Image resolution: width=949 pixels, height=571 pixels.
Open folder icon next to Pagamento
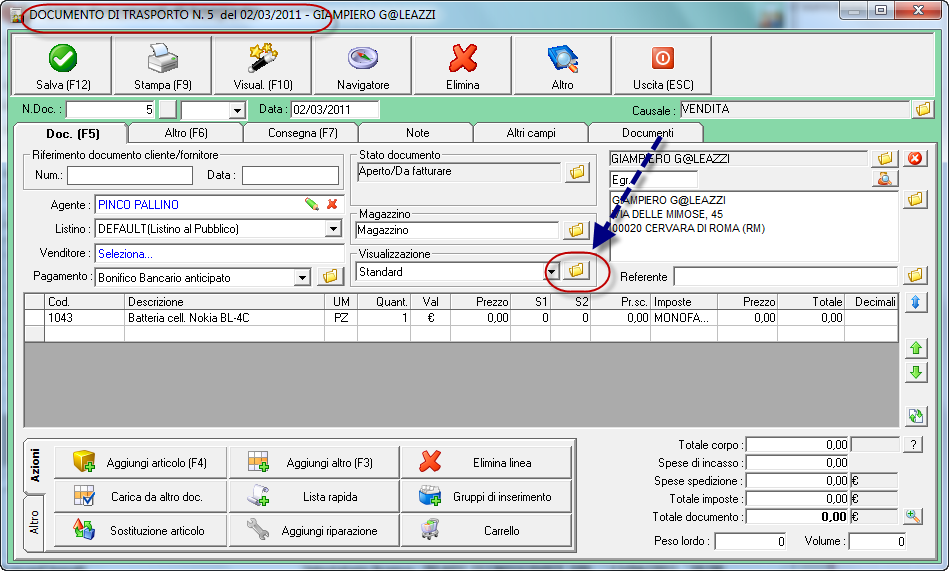click(x=330, y=277)
